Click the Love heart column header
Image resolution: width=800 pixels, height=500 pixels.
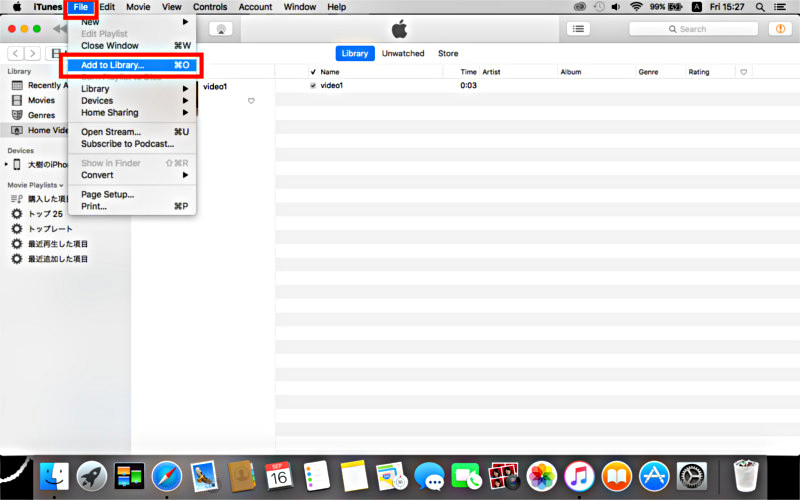tap(743, 72)
